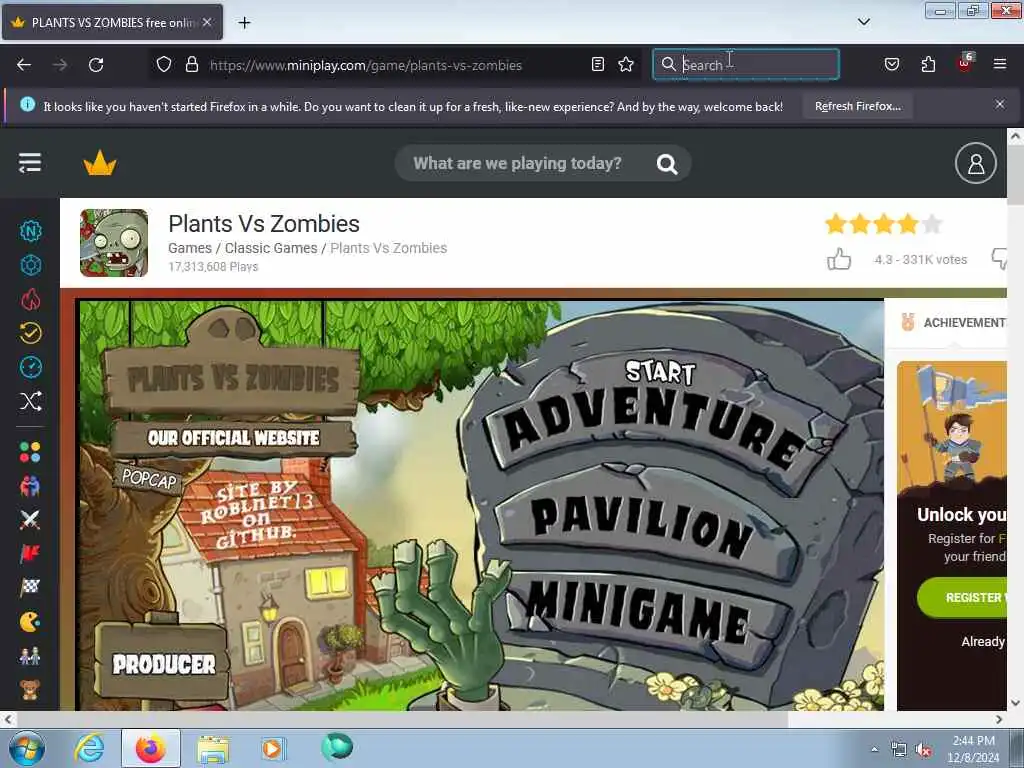Open File Explorer from the taskbar
Screen dimensions: 1024x768
point(213,748)
